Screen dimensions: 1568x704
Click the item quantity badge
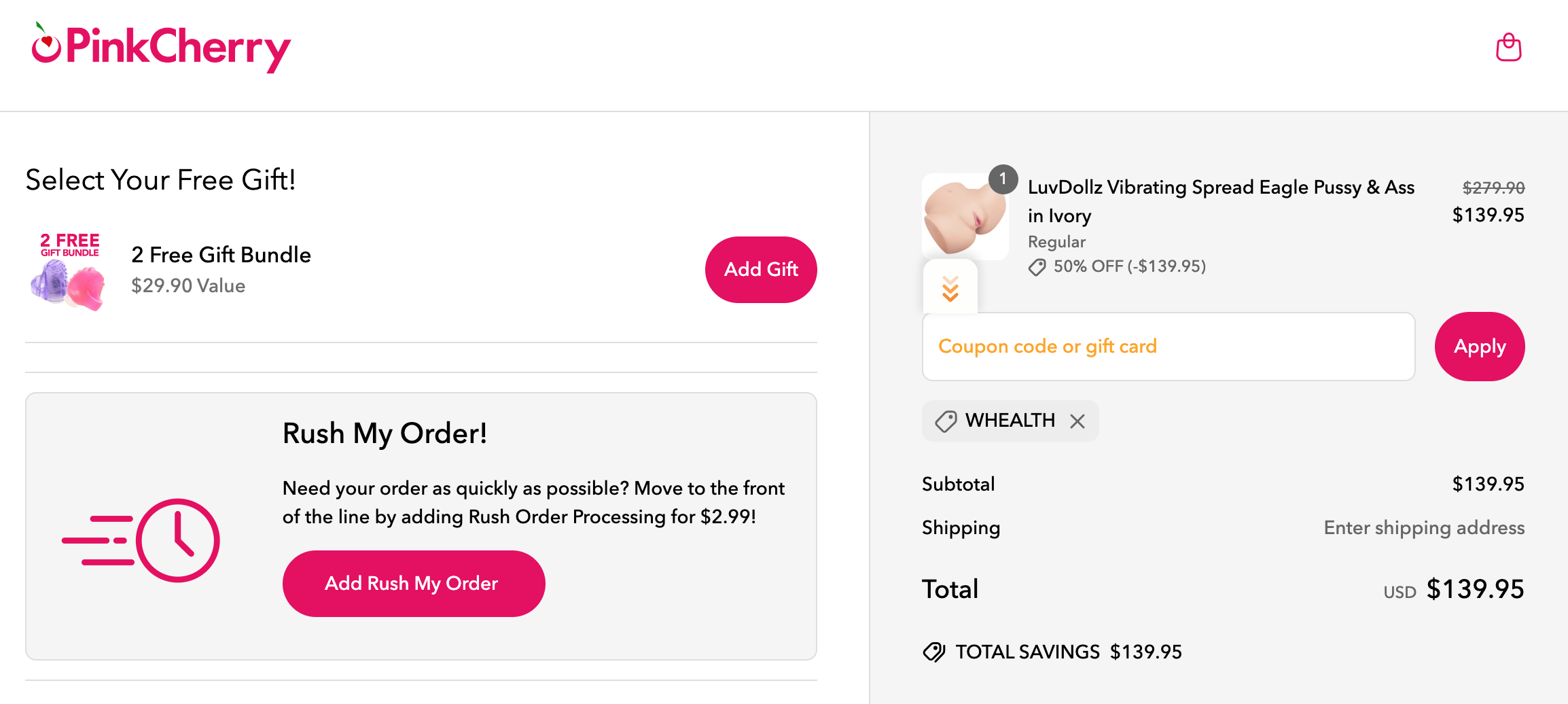(x=1003, y=179)
